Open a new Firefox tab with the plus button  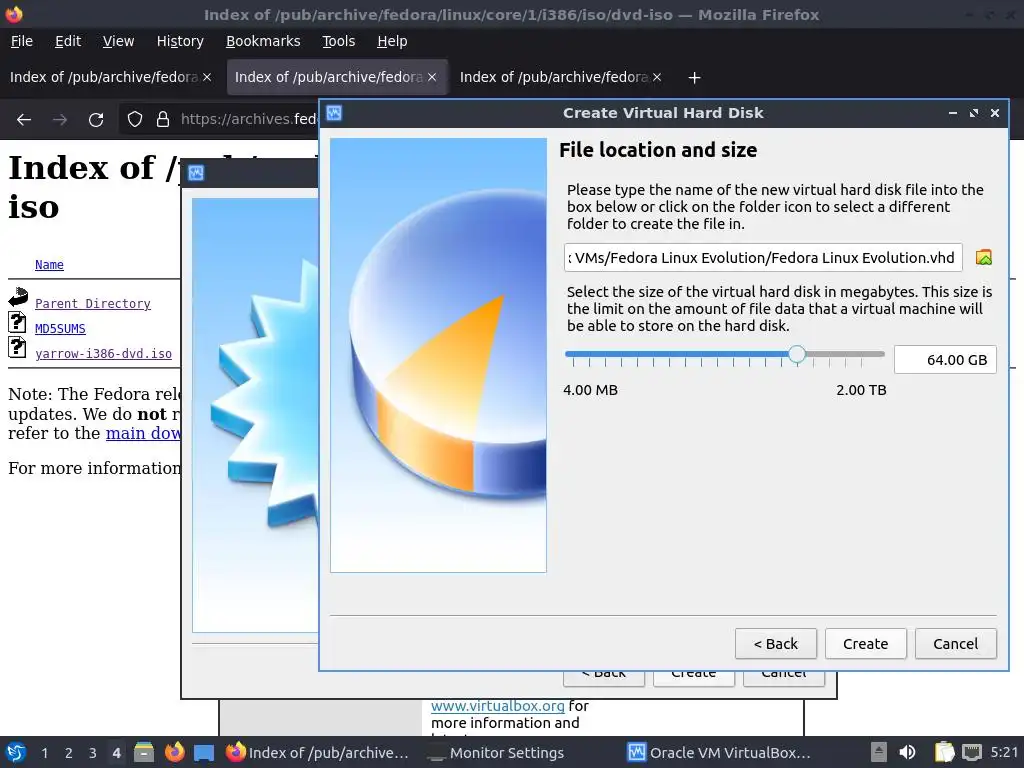(694, 78)
